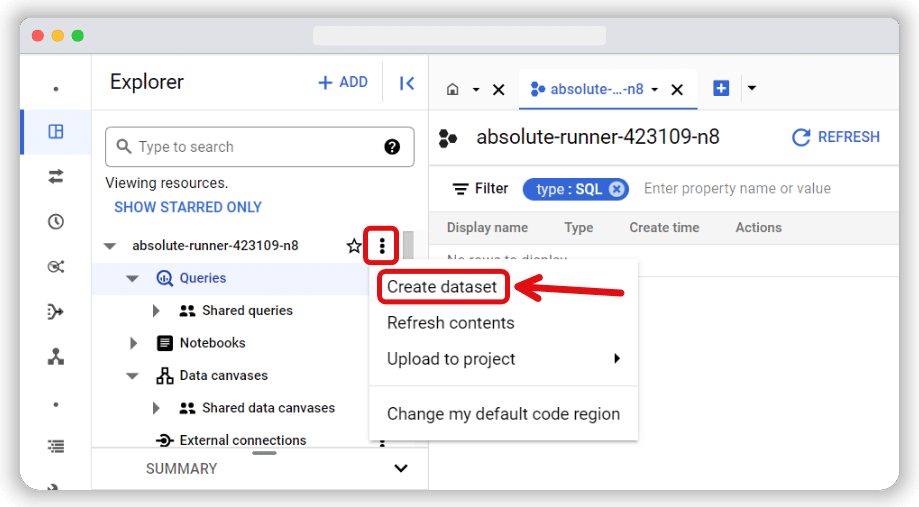
Task: Open the Jobs list sidebar icon
Action: tap(56, 447)
